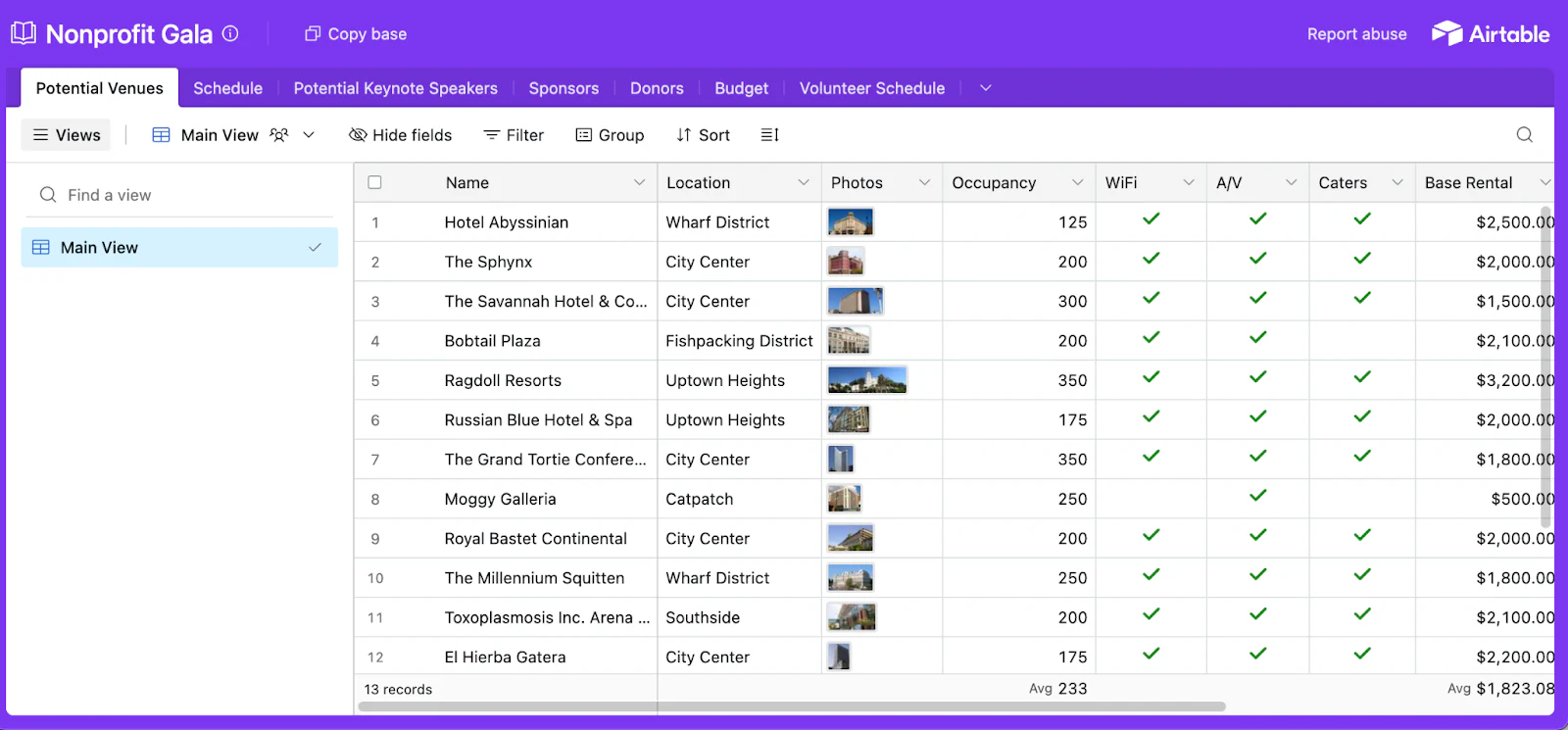Screen dimensions: 1568x730
Task: Expand the Location column dropdown arrow
Action: (x=804, y=183)
